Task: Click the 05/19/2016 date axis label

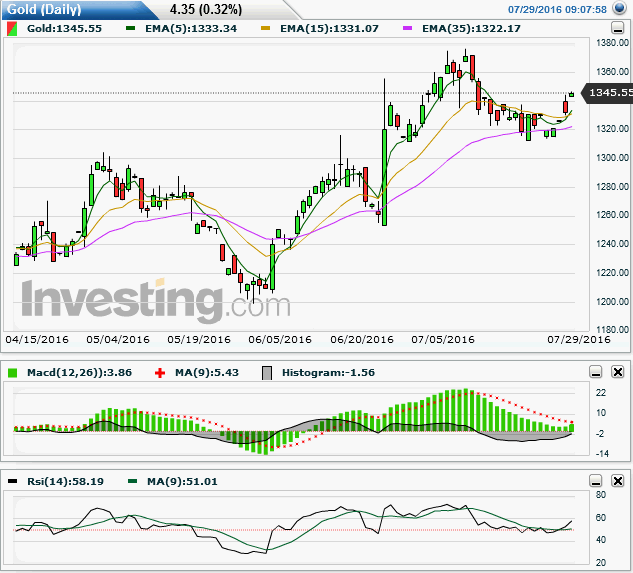Action: point(199,340)
